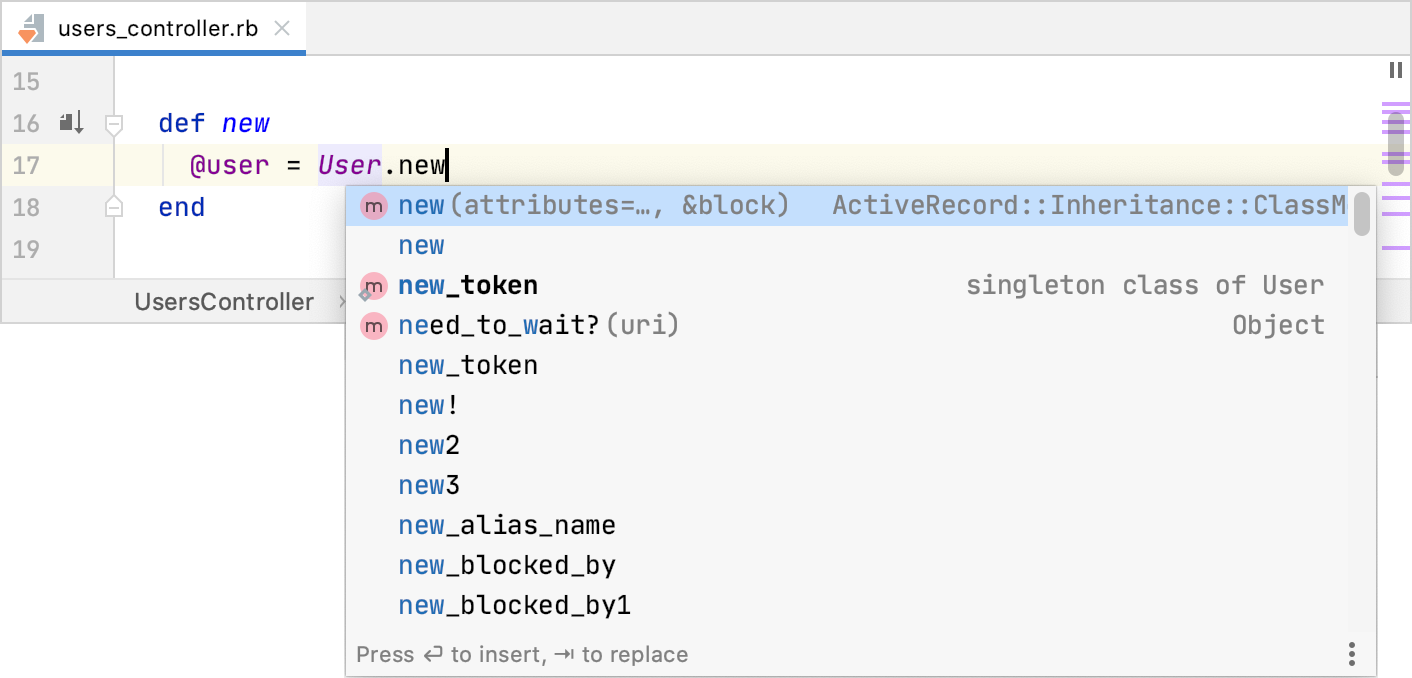Click the overriding-method gutter icon on line 16
This screenshot has height=678, width=1412.
pyautogui.click(x=71, y=123)
